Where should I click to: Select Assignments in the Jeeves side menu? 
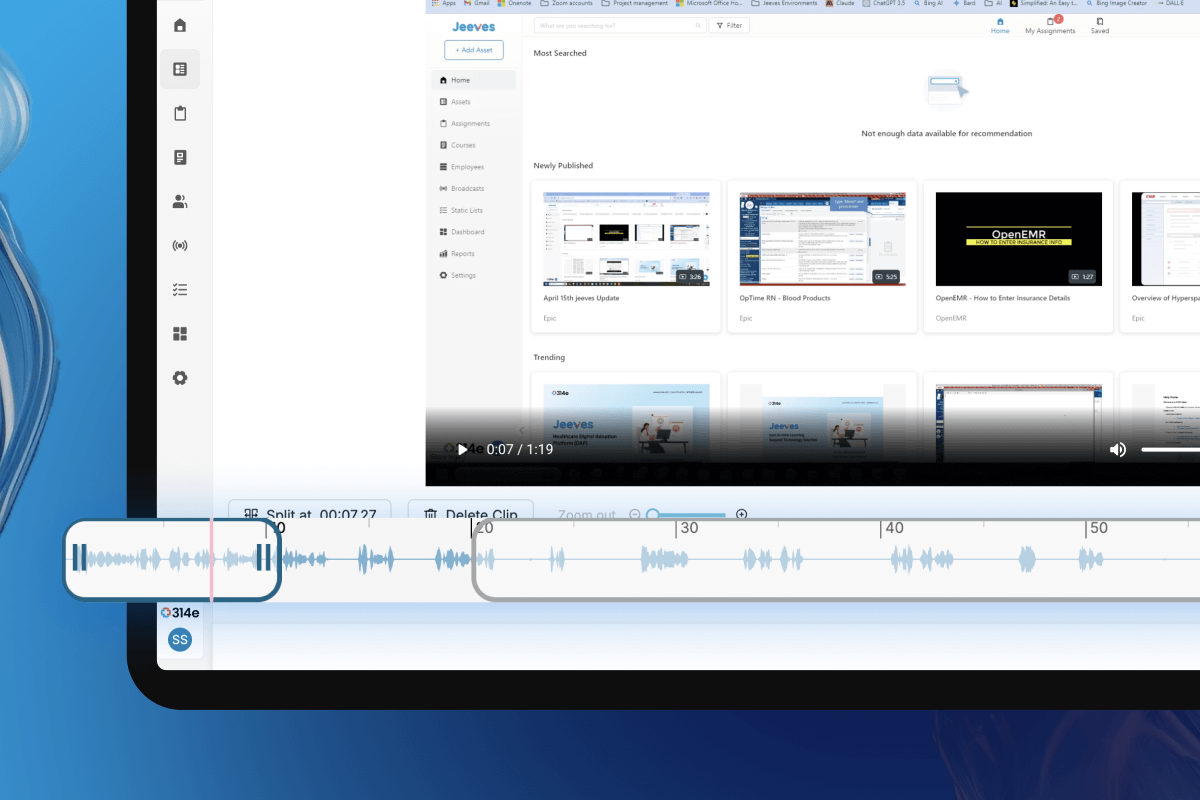click(x=474, y=124)
